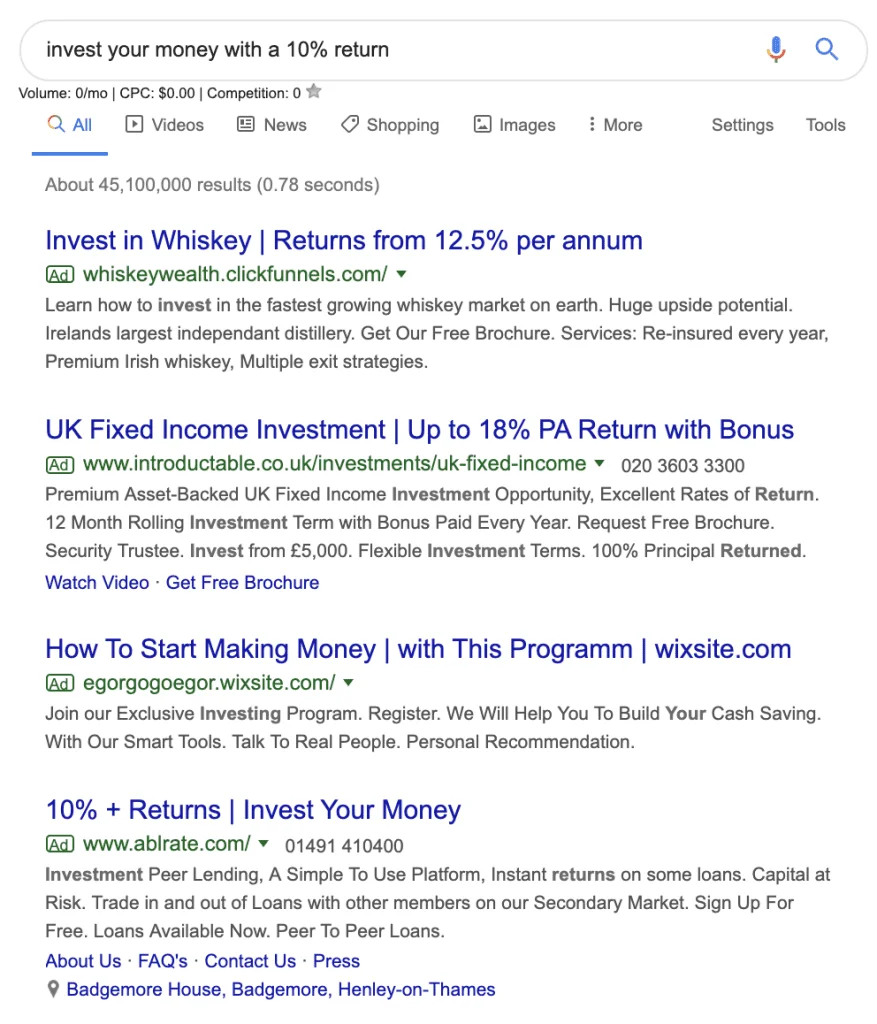The width and height of the screenshot is (877, 1024).
Task: Open dropdown arrow next to www.ablrate.com
Action: click(x=263, y=844)
